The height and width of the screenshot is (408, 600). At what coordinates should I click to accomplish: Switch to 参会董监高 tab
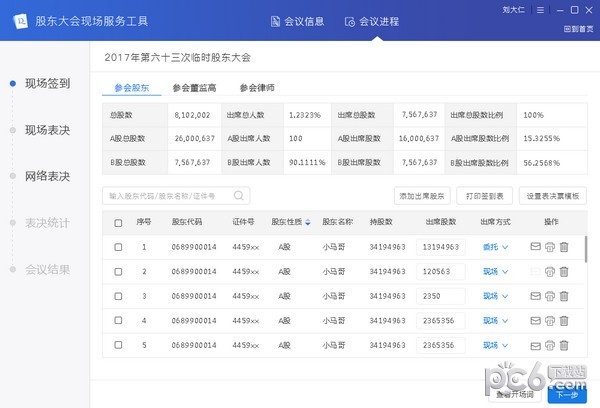tap(194, 88)
